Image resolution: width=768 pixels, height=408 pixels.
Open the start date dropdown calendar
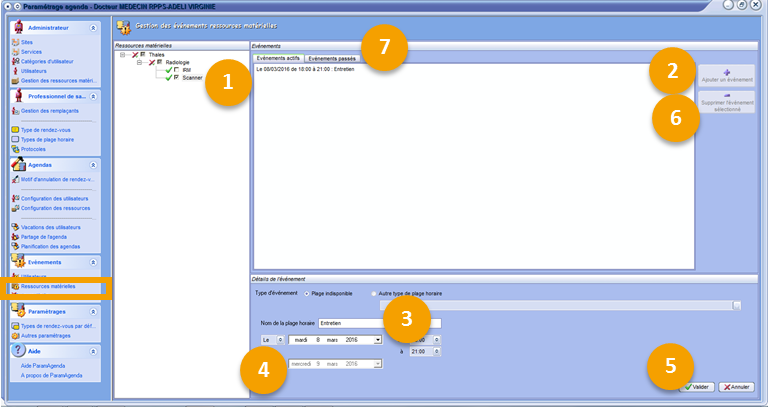(378, 339)
